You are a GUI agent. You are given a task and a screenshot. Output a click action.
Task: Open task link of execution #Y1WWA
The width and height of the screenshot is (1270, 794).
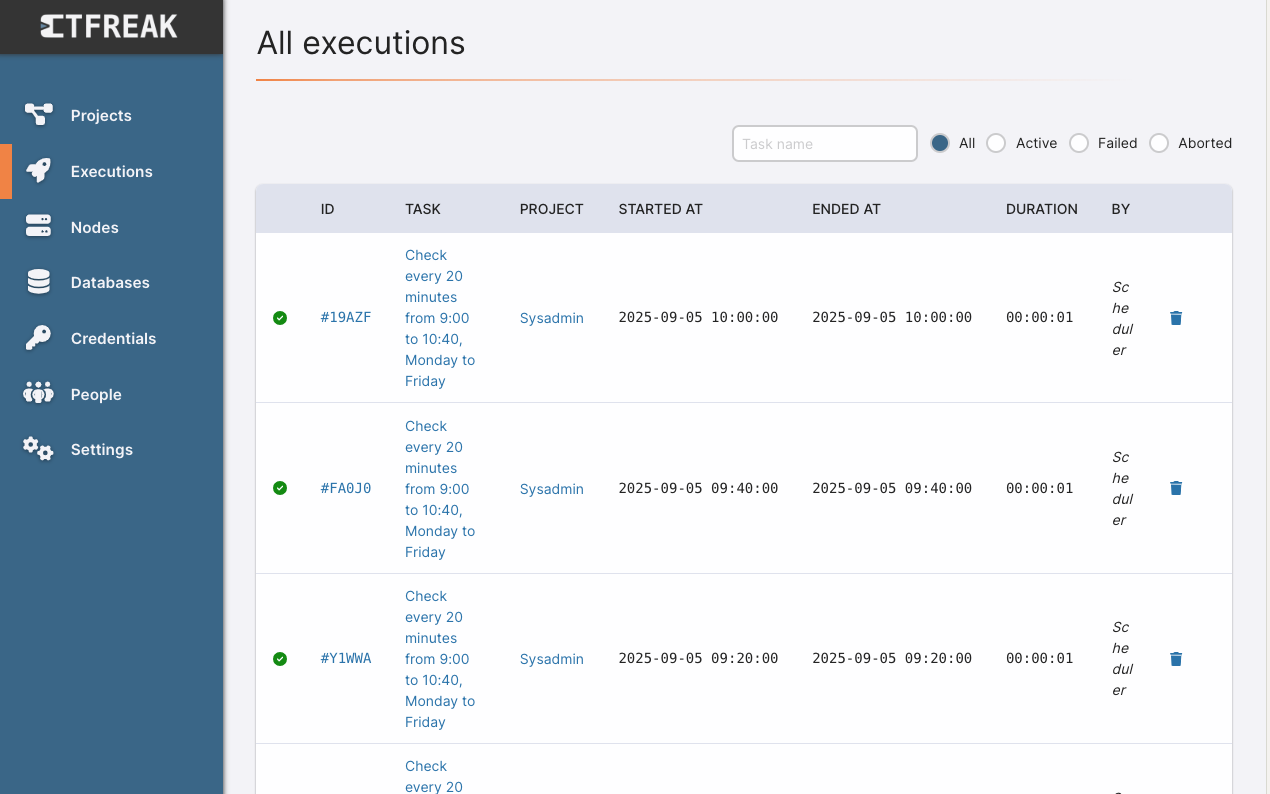440,659
